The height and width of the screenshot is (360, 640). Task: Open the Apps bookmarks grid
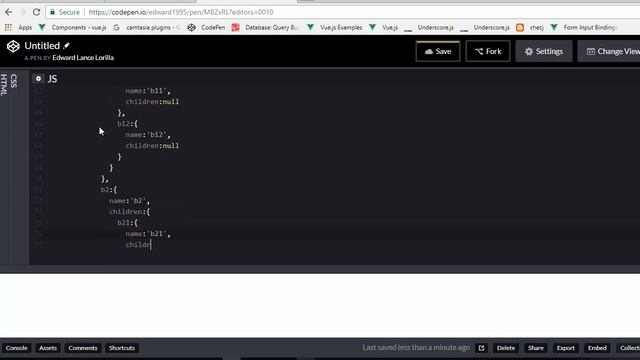tap(18, 27)
